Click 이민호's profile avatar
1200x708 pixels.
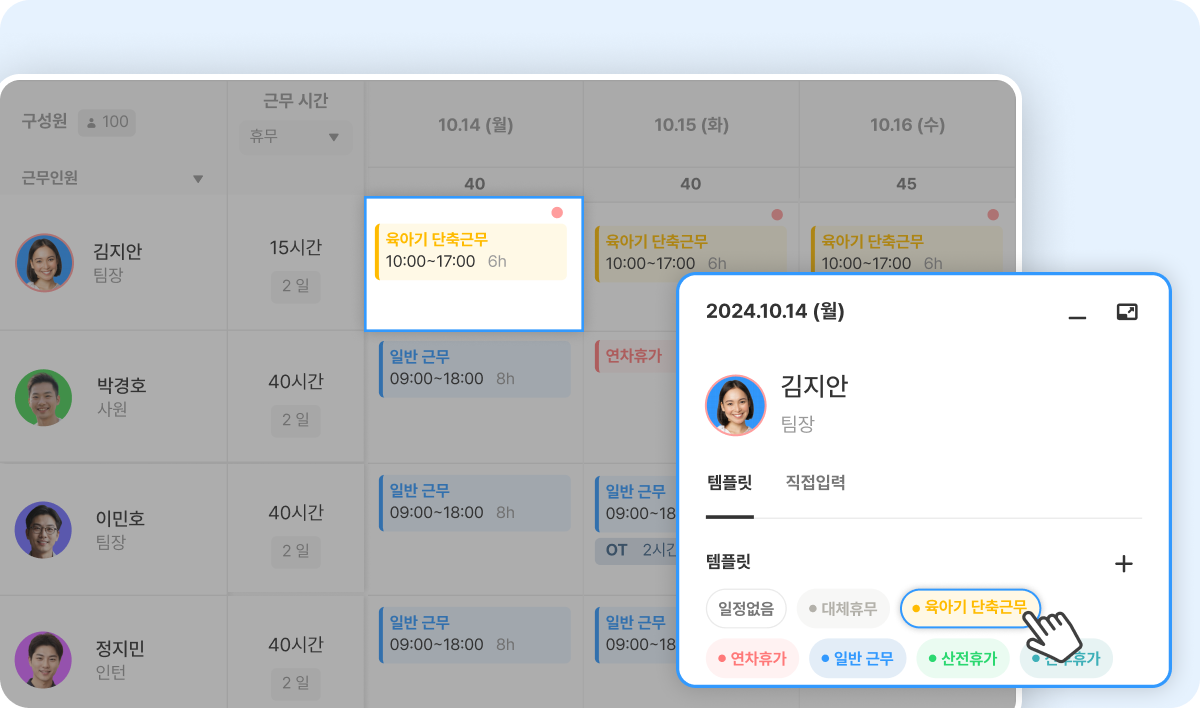[x=44, y=530]
